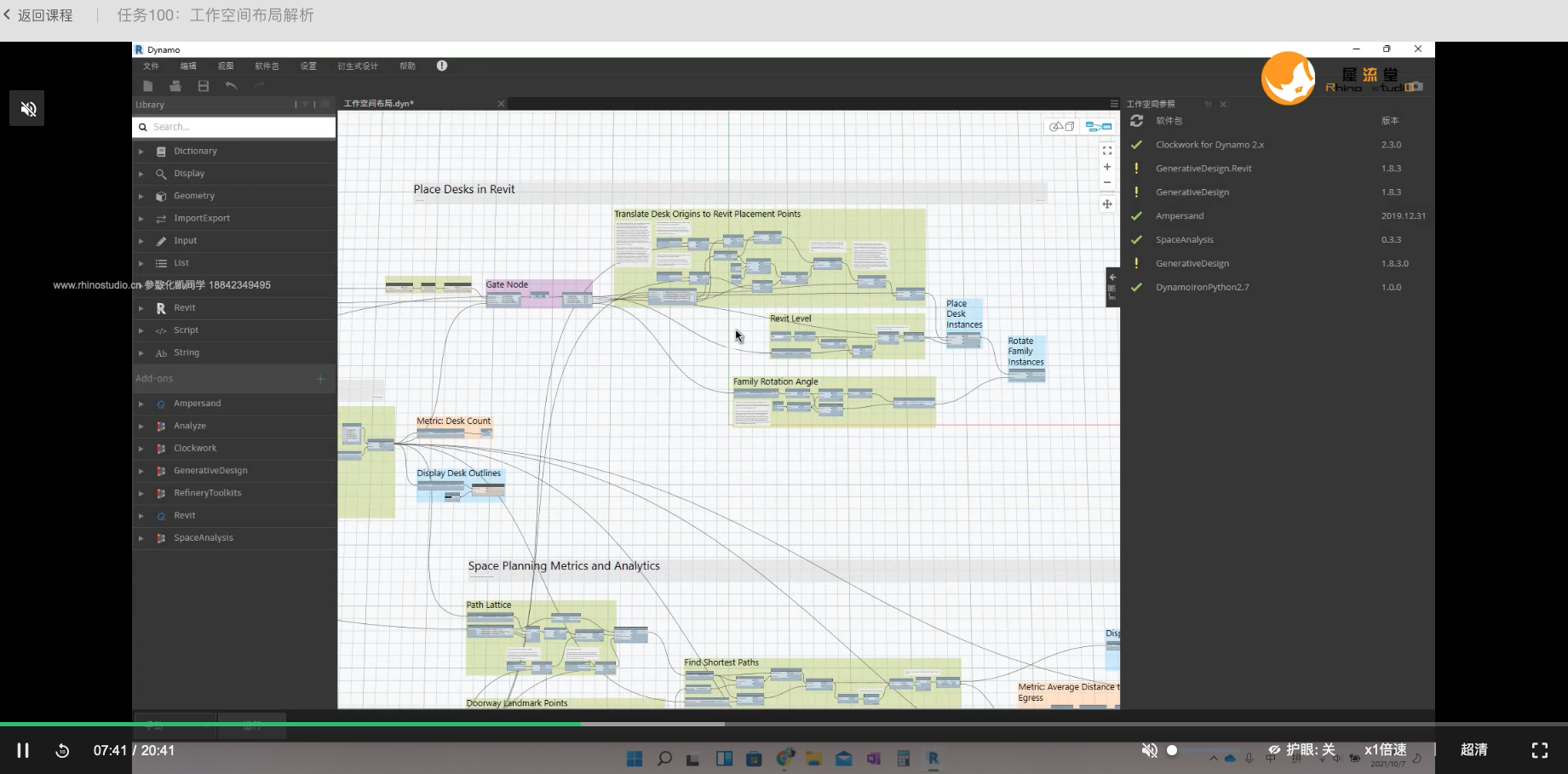The width and height of the screenshot is (1568, 774).
Task: Open the 文件 menu
Action: [x=151, y=66]
